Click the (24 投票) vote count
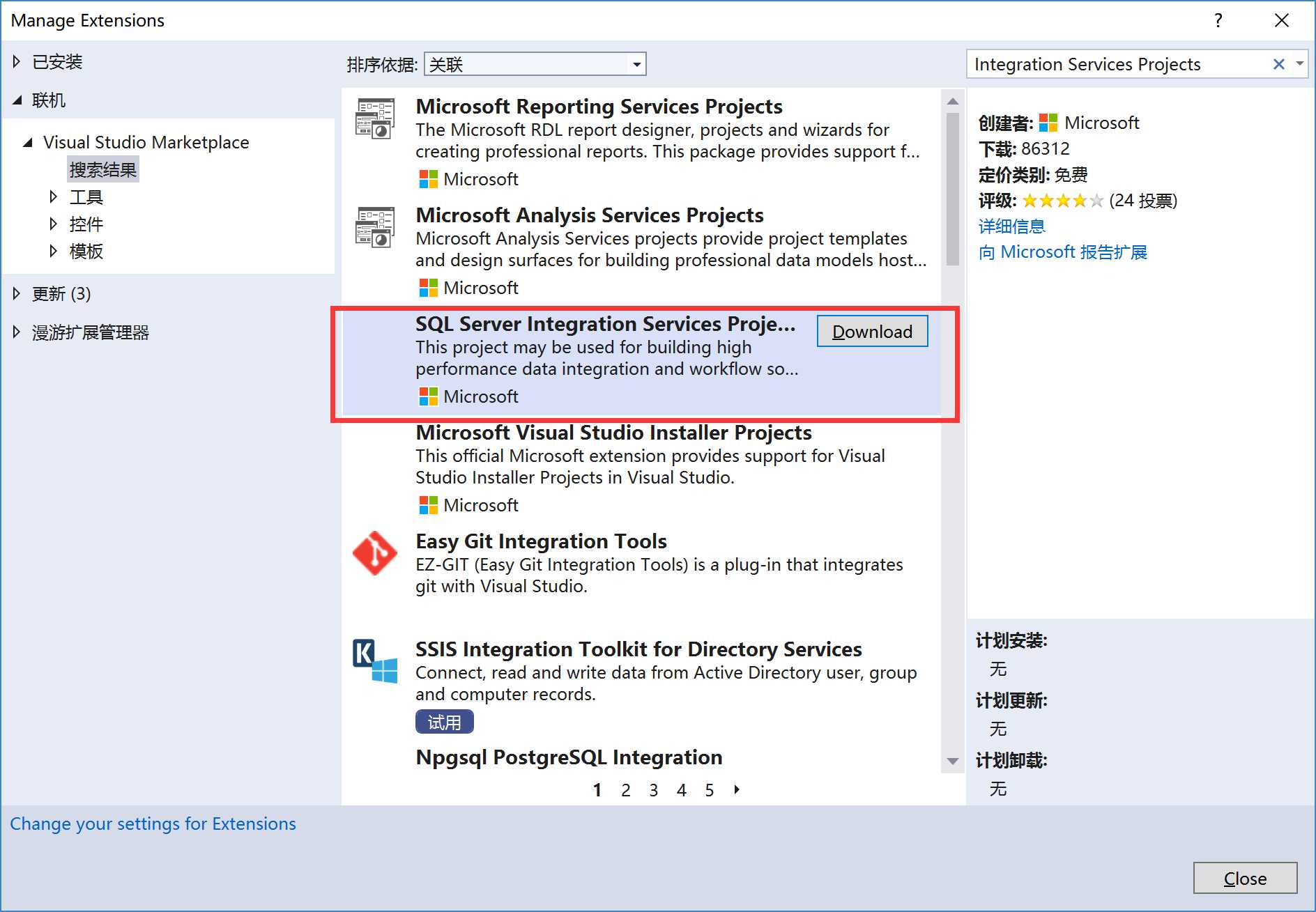 (x=1143, y=201)
